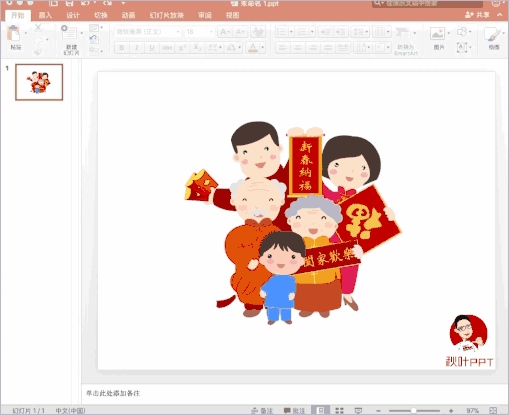
Task: Toggle Bold formatting
Action: pyautogui.click(x=122, y=48)
